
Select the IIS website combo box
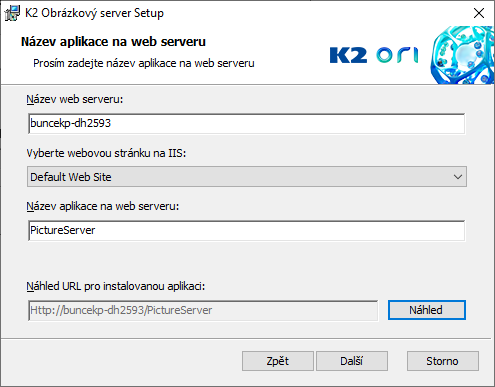pos(247,177)
